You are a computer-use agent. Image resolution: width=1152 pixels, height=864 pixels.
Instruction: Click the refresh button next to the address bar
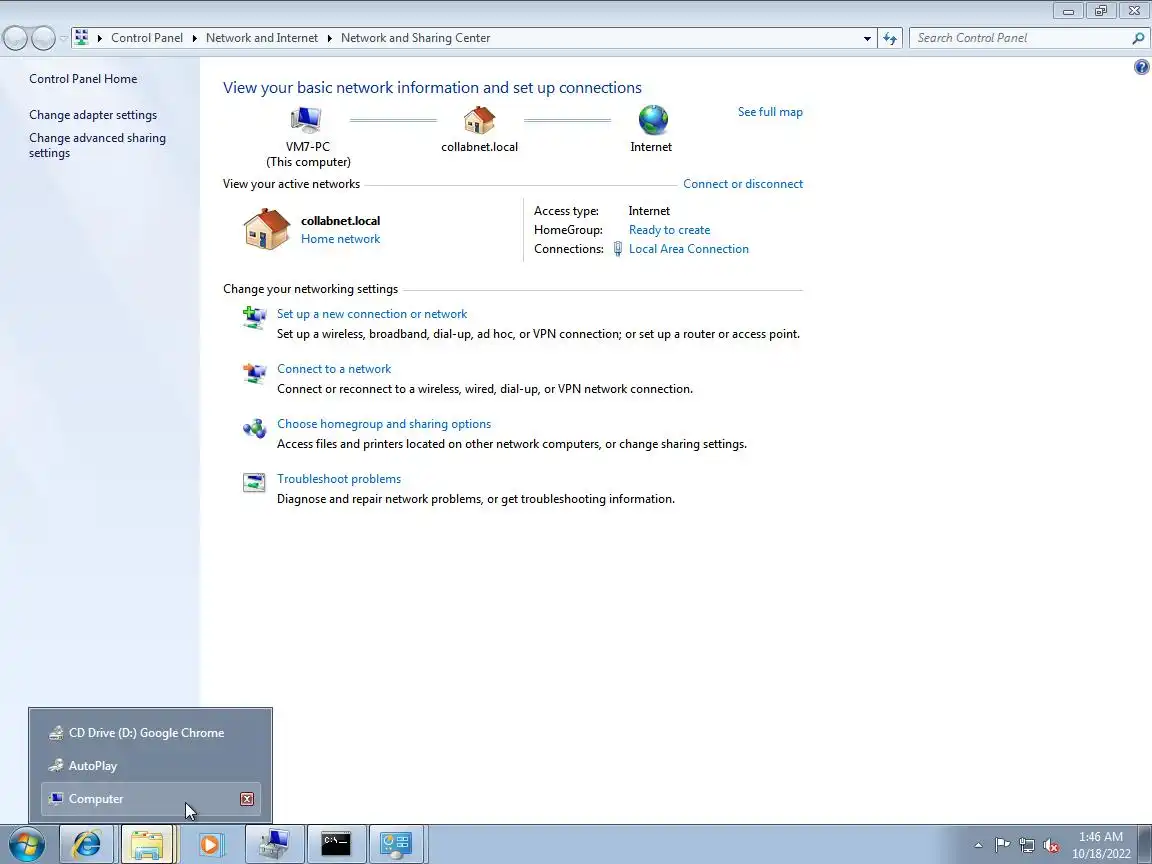[890, 38]
